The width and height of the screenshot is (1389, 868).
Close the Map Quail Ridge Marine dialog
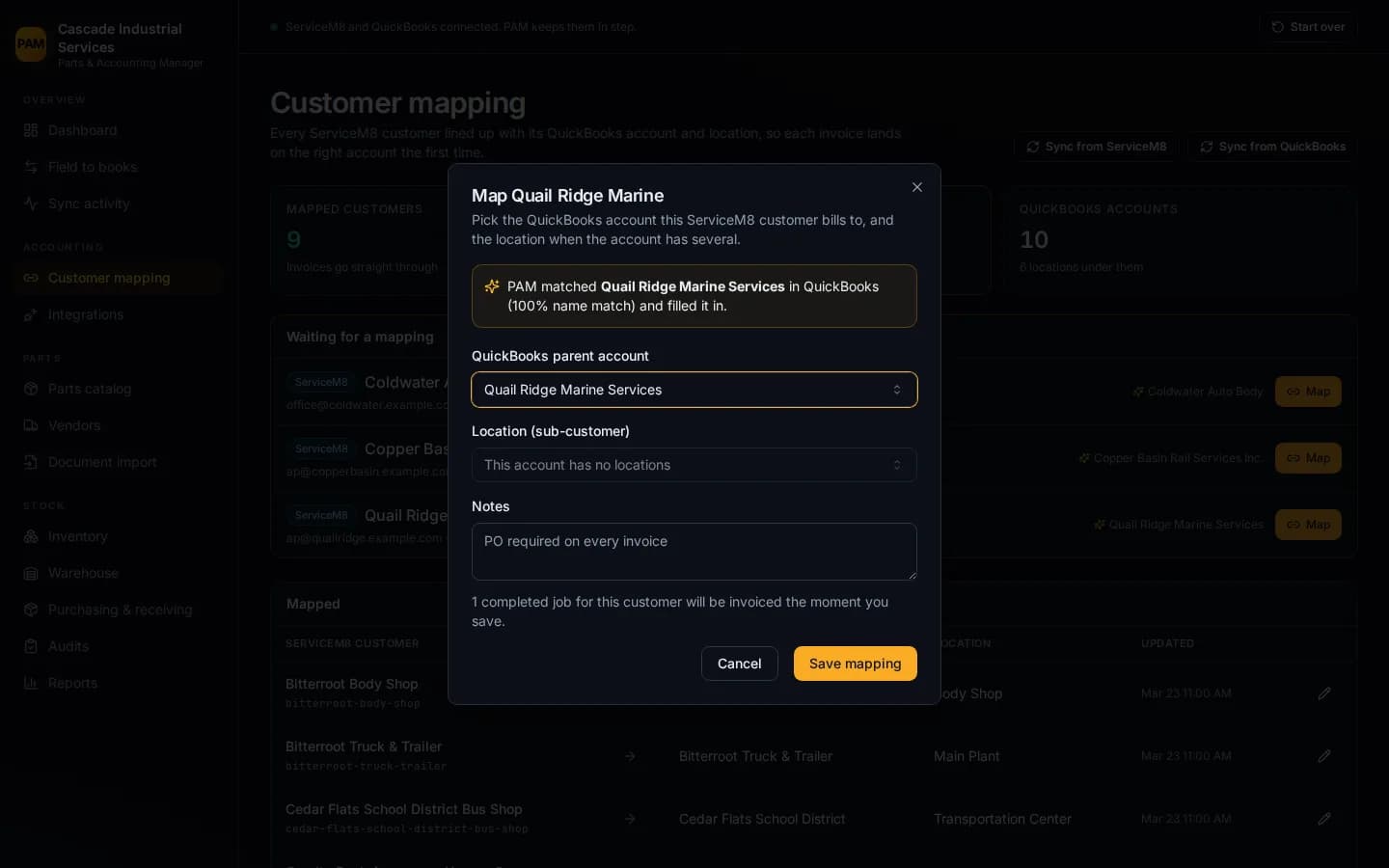click(917, 187)
